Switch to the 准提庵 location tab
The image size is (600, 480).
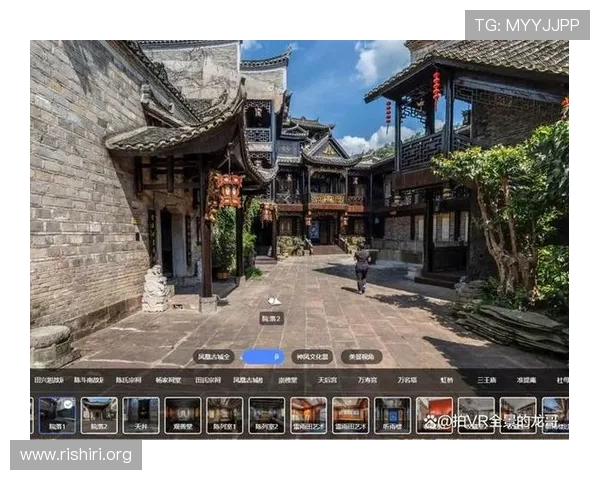pos(527,380)
